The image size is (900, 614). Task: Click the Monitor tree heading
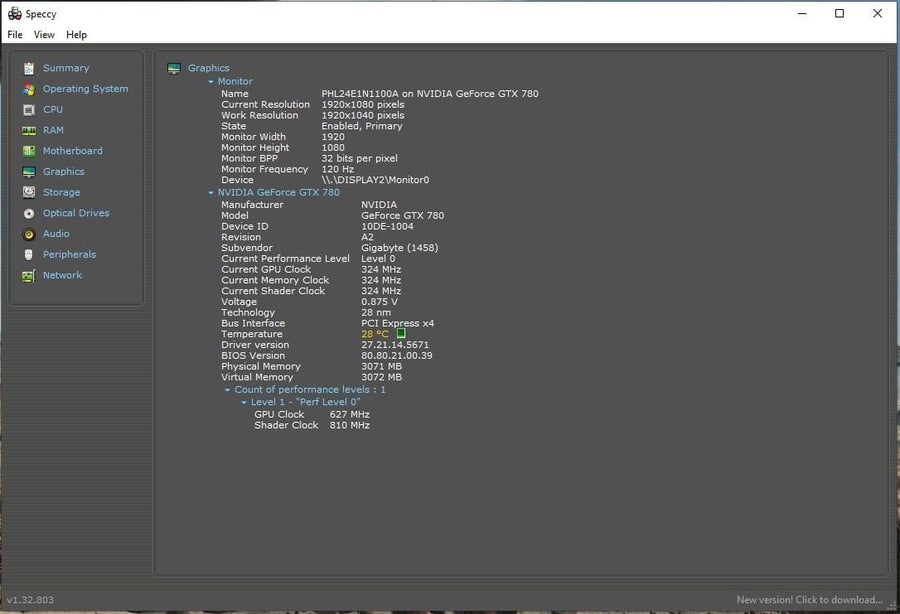235,81
